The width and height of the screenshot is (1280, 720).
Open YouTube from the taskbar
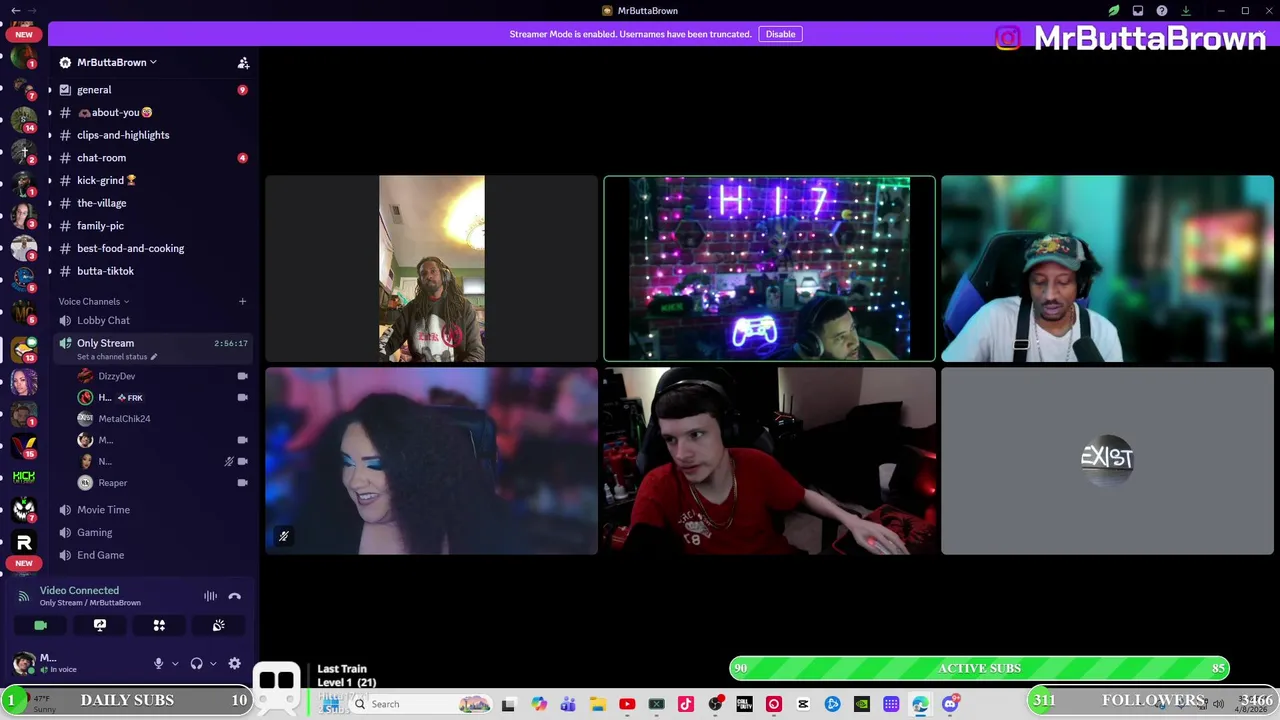(x=627, y=704)
